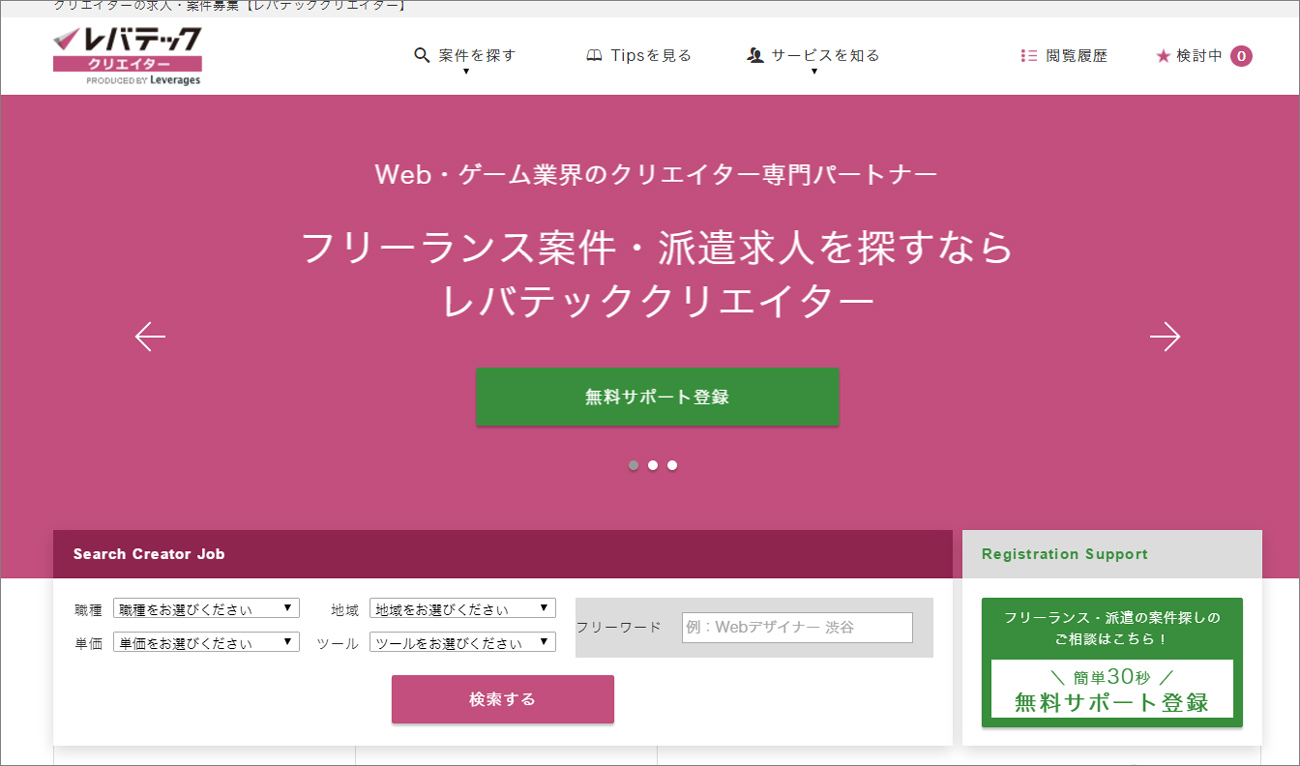Click the book icon beside Tipsを見る
Image resolution: width=1300 pixels, height=766 pixels.
coord(594,56)
